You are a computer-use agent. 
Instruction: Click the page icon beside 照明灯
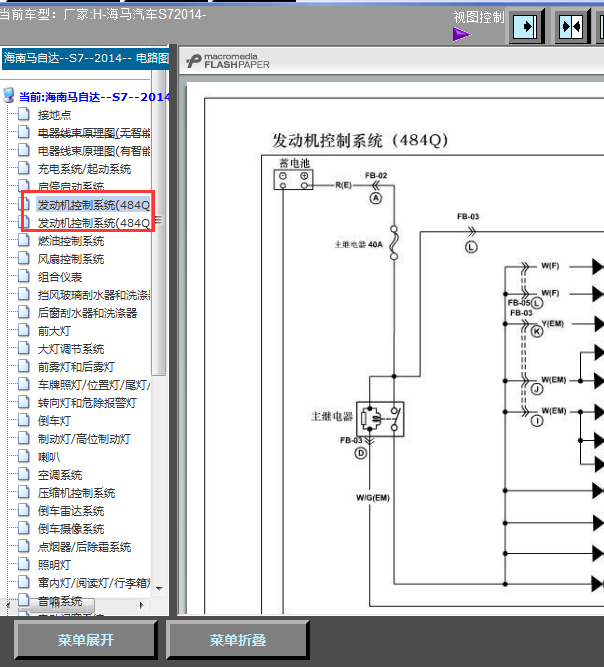[x=24, y=564]
